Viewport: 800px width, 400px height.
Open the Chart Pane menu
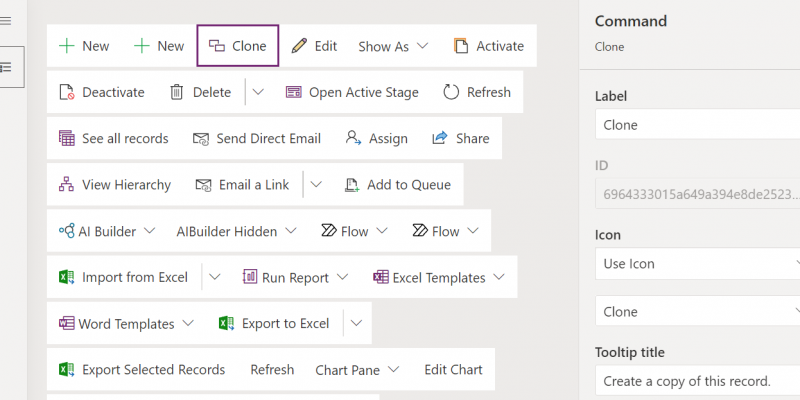point(357,370)
